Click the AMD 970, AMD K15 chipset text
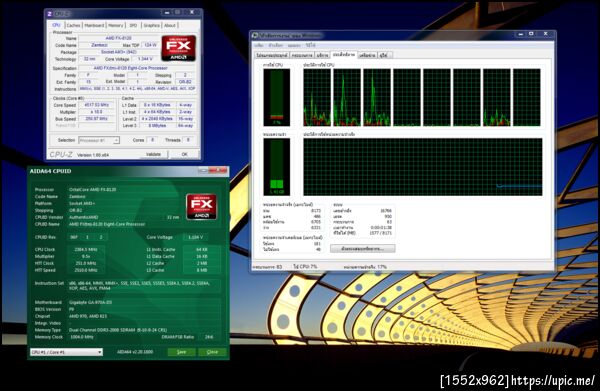 [88, 316]
